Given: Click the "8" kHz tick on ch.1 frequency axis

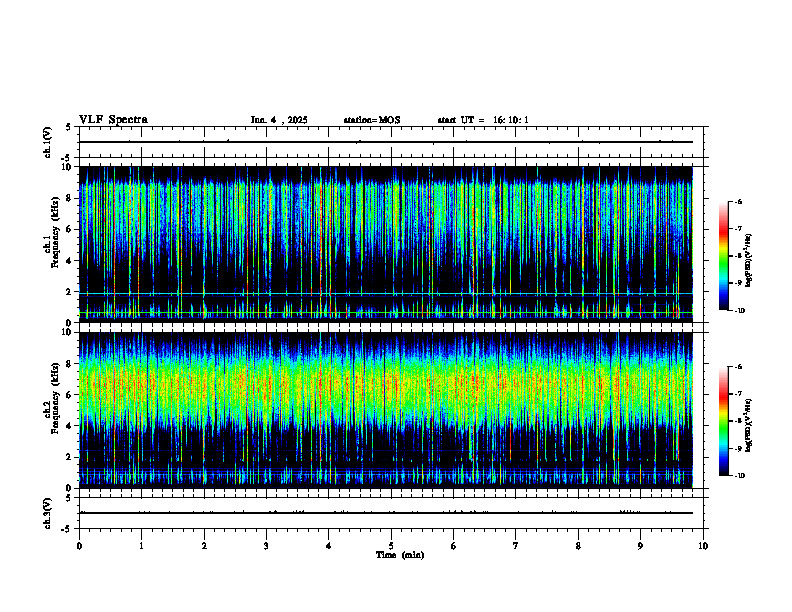Looking at the screenshot, I should [x=70, y=198].
